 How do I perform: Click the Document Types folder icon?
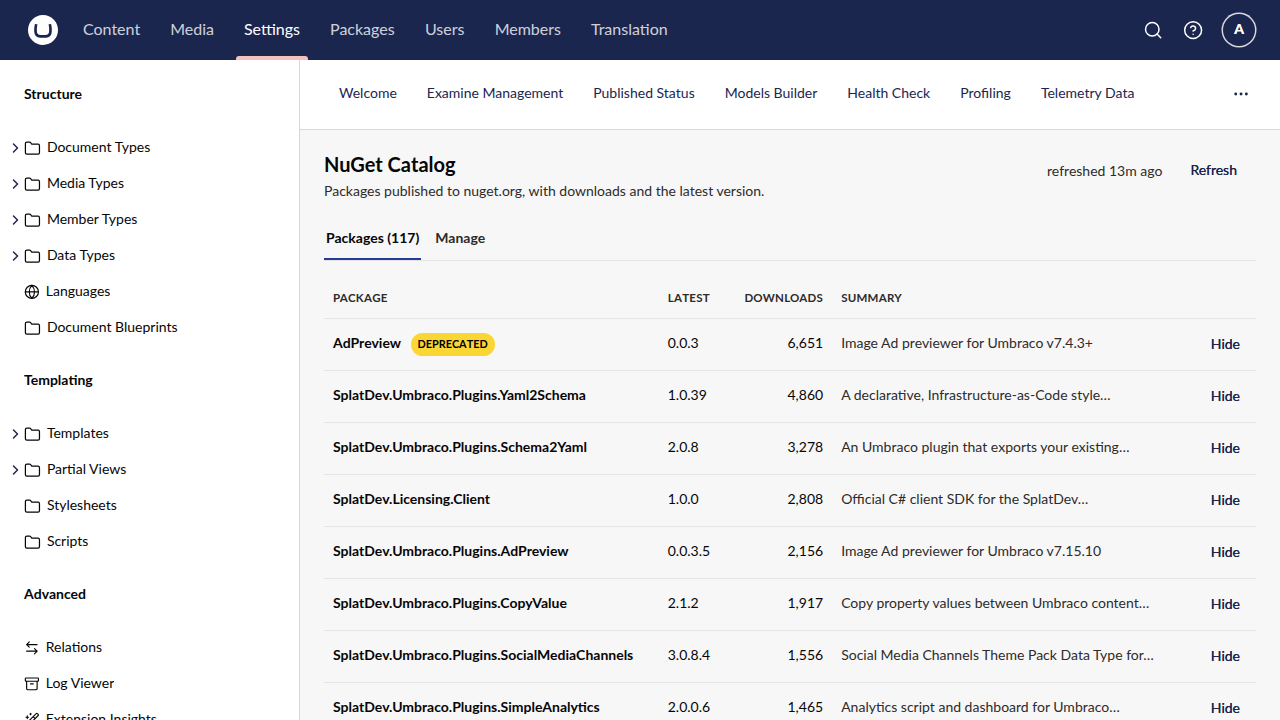click(x=32, y=148)
